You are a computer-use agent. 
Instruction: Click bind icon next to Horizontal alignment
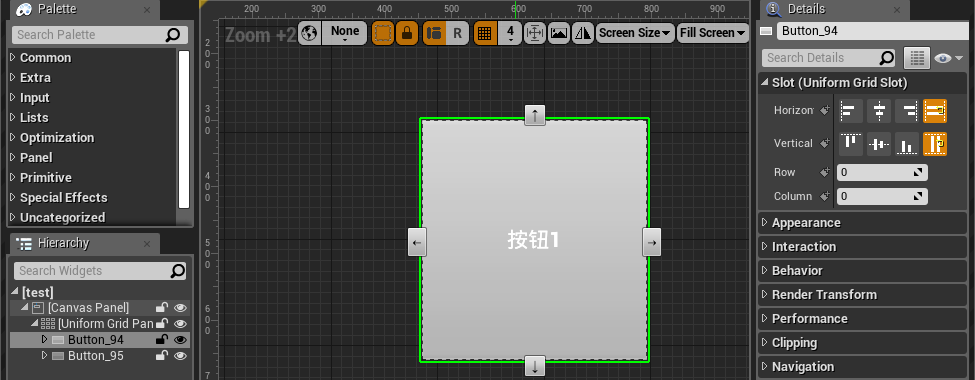(x=825, y=111)
